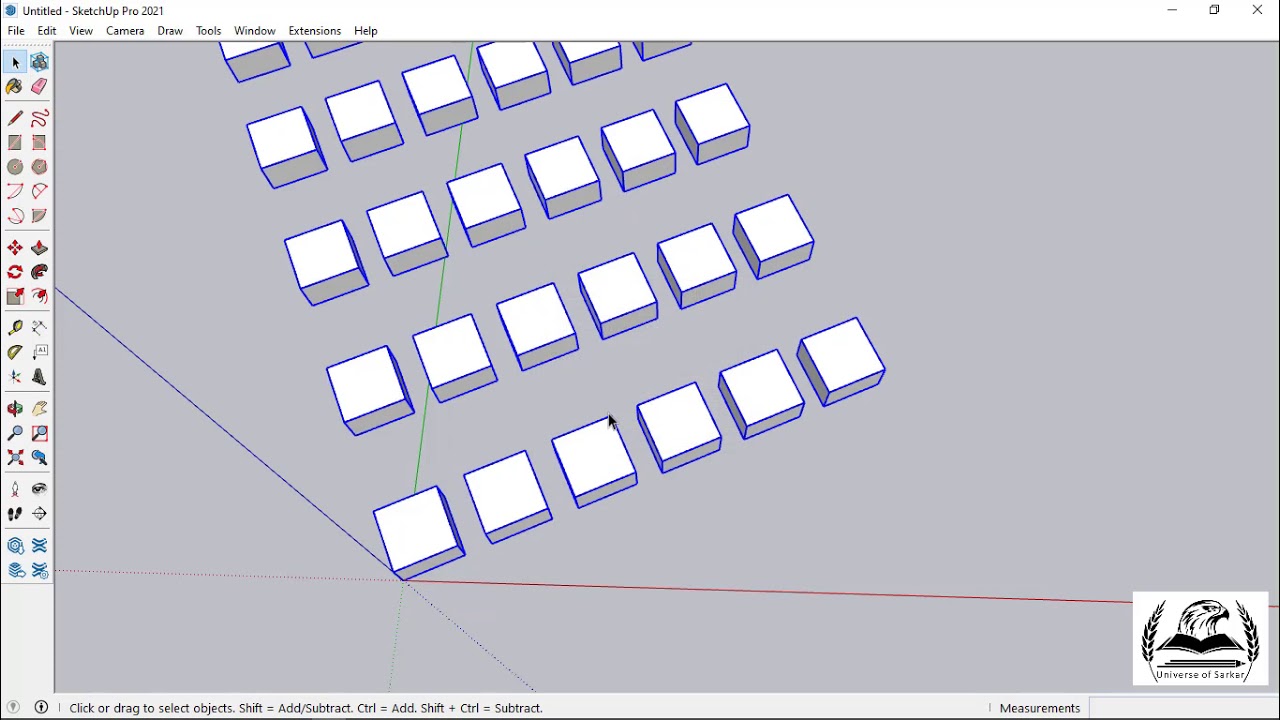Open the Extension Manager icon
Screen dimensions: 1280x720
click(39, 571)
